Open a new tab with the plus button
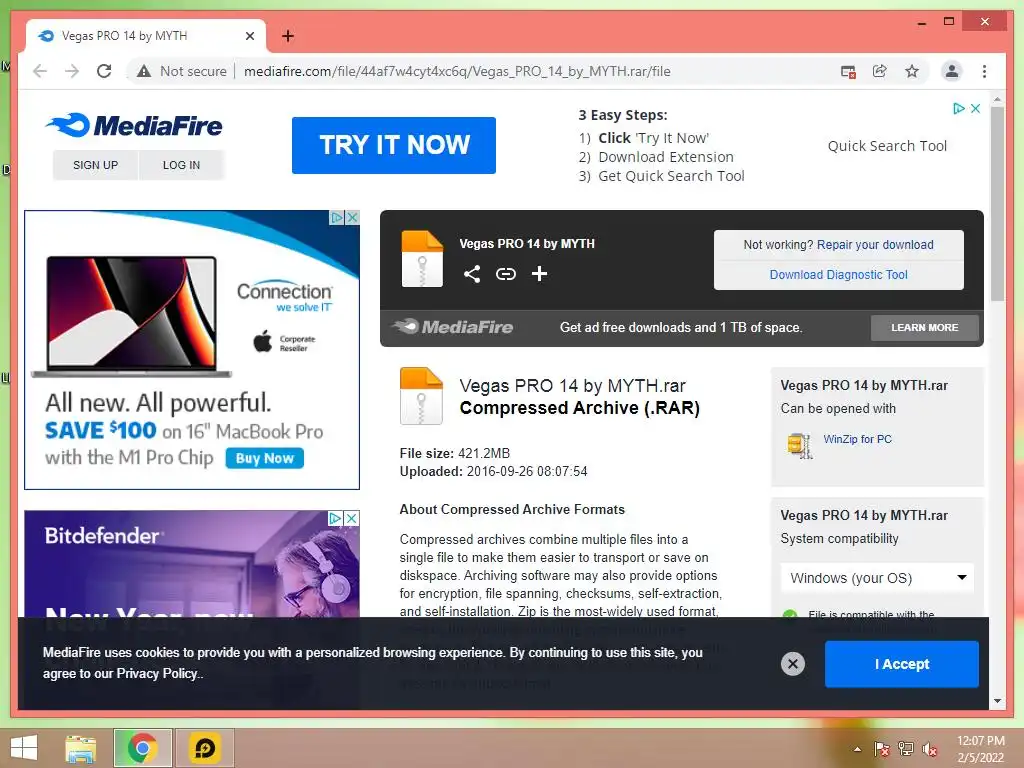This screenshot has height=768, width=1024. 288,36
